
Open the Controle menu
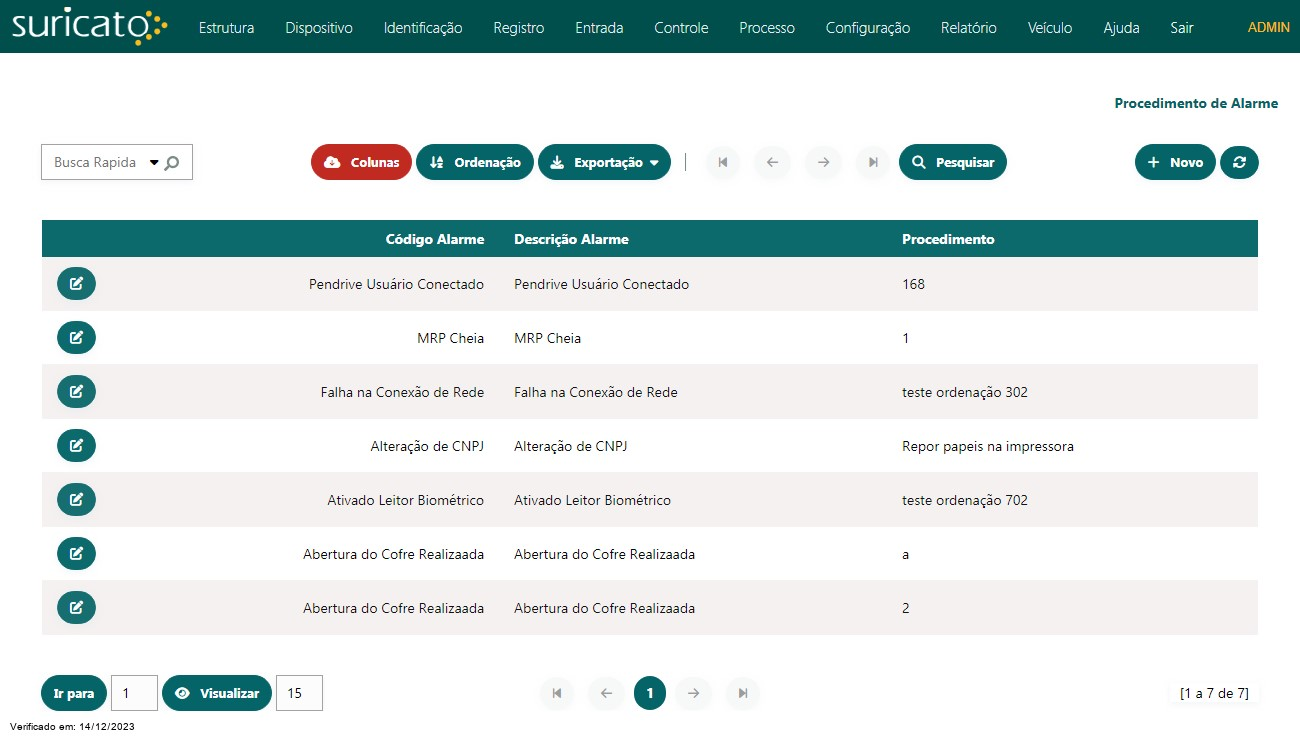pyautogui.click(x=681, y=28)
